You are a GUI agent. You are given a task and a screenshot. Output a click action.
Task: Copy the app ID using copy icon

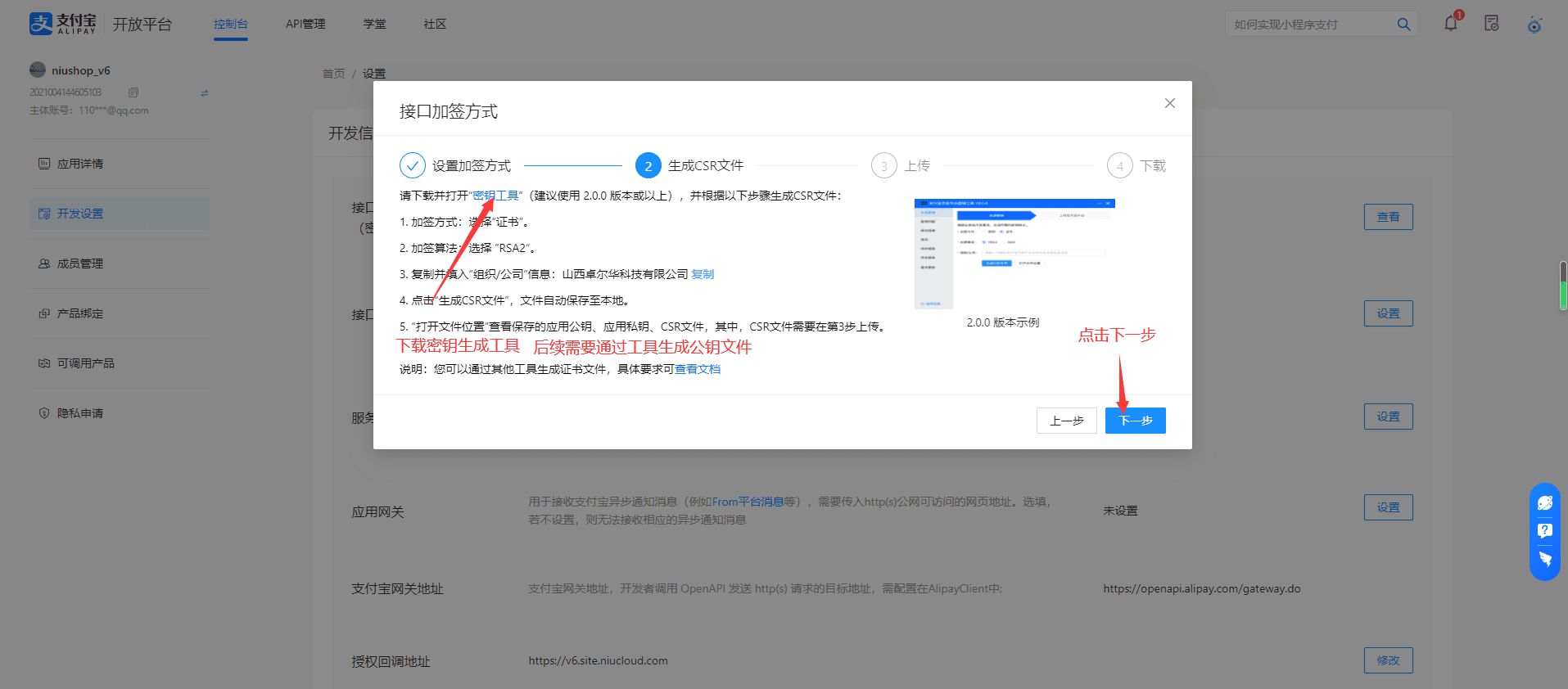[133, 92]
